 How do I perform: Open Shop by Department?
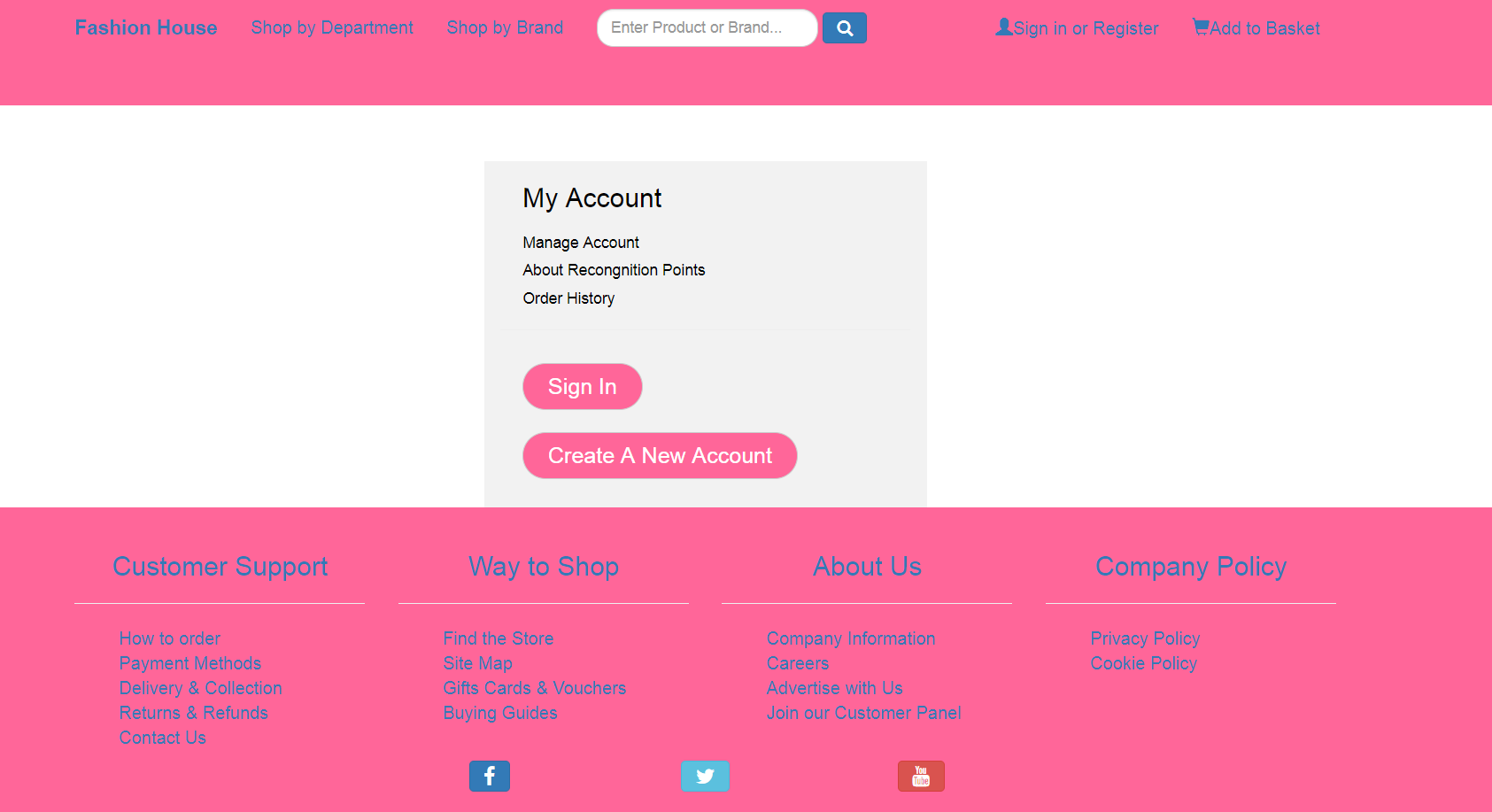click(331, 27)
